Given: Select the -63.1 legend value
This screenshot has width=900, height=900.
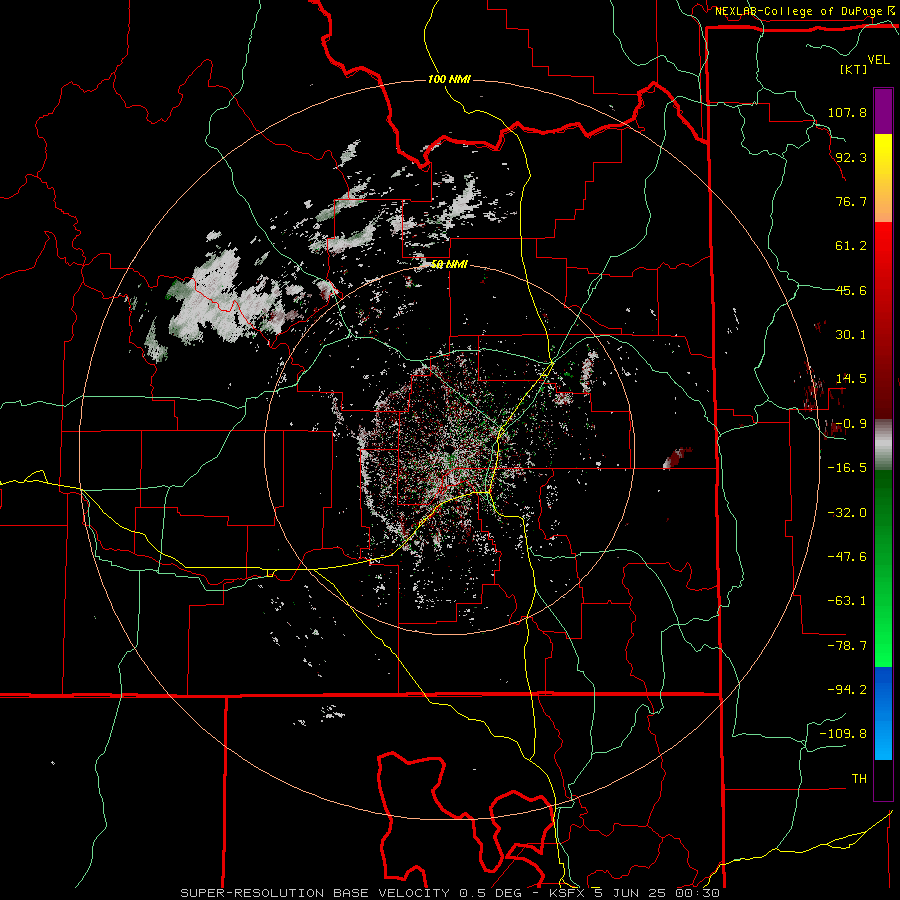Looking at the screenshot, I should pyautogui.click(x=847, y=601).
